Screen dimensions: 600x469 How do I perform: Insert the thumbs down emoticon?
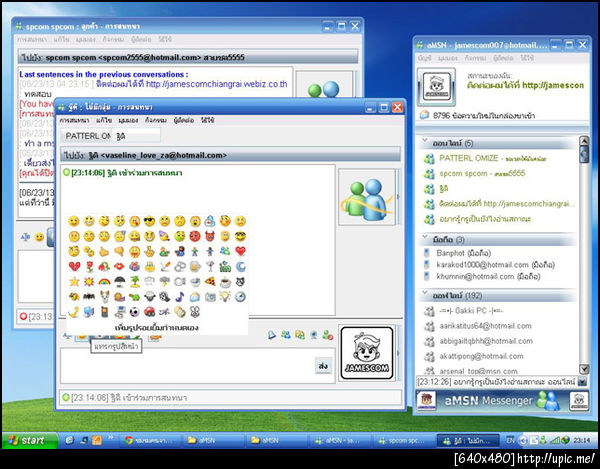[x=119, y=251]
